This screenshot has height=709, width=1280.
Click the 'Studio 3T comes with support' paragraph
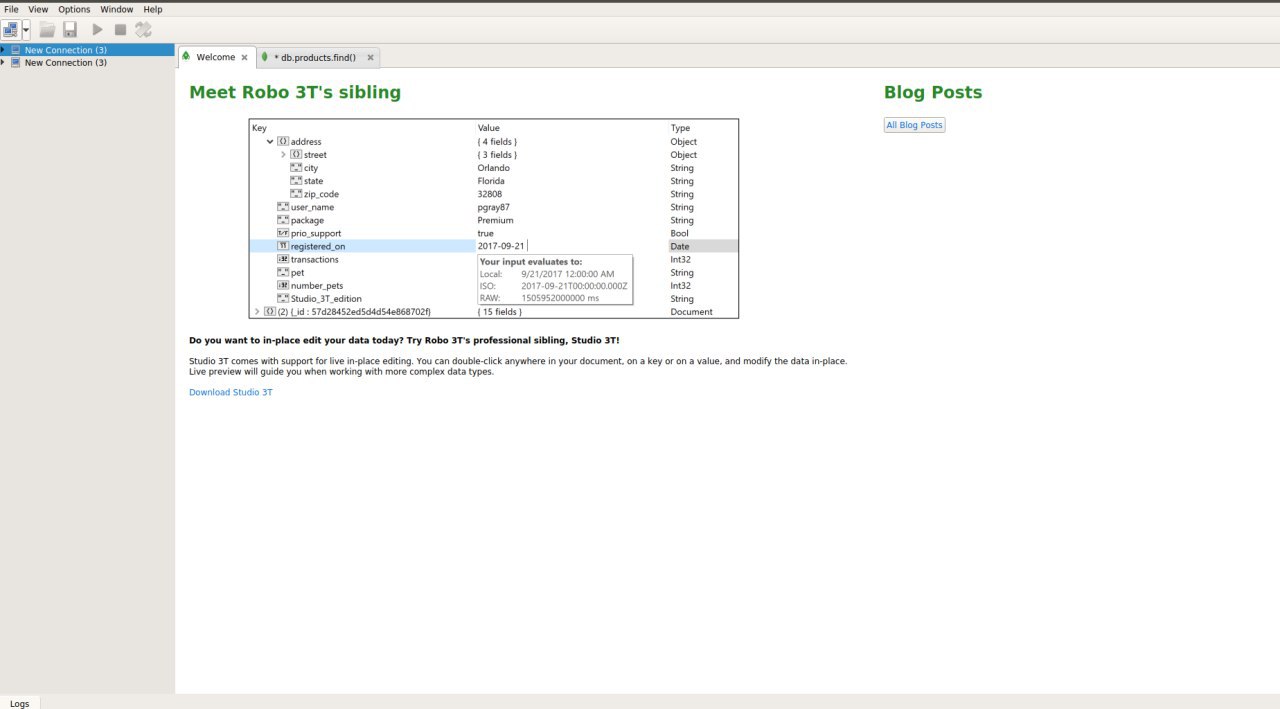[x=518, y=366]
